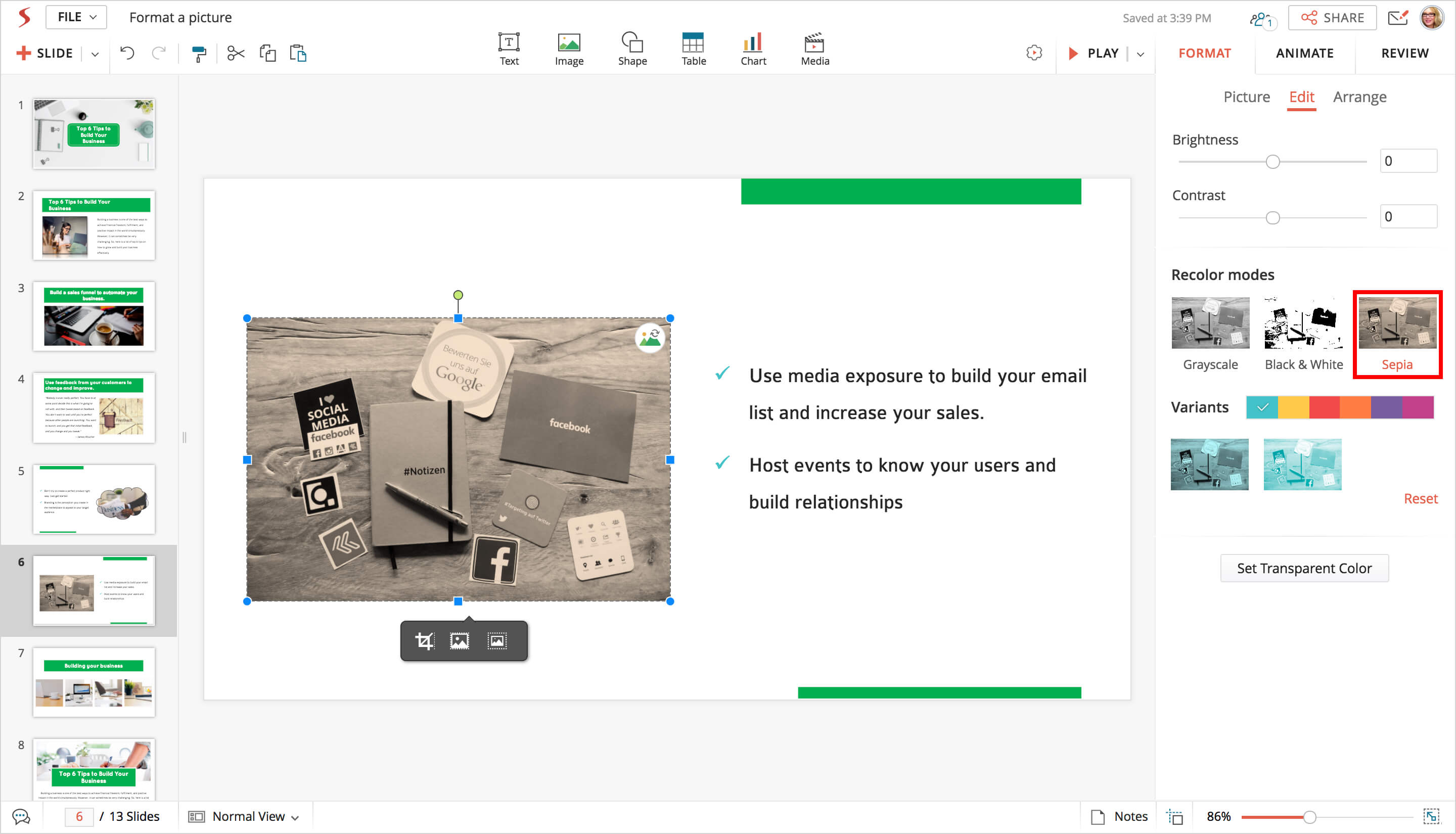Open the Media insert tool
The width and height of the screenshot is (1456, 834).
pos(814,49)
